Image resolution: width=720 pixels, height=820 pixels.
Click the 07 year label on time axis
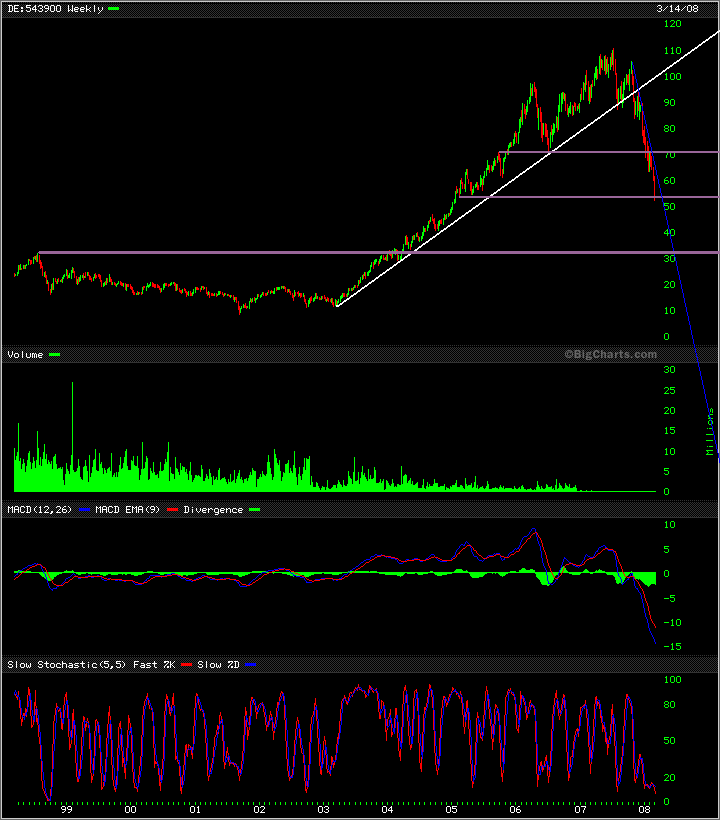(x=580, y=810)
